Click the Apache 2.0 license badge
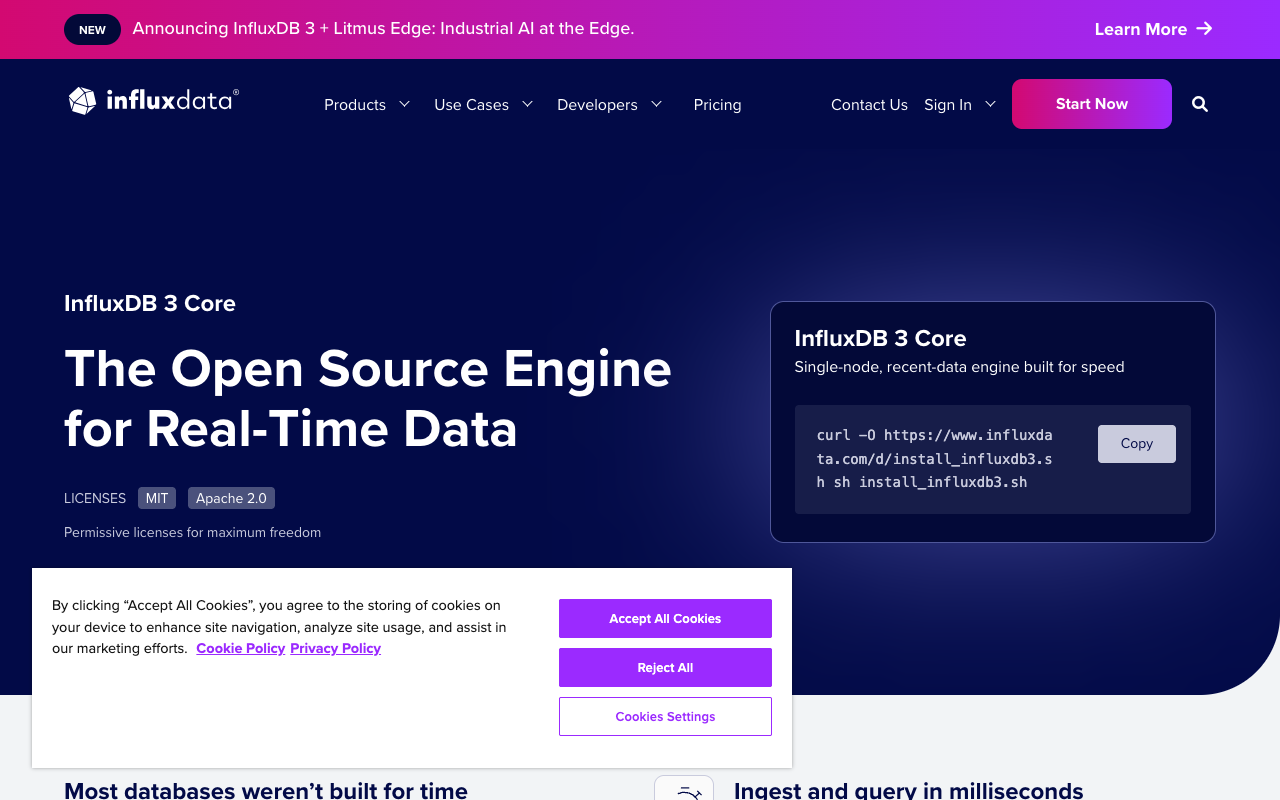1280x800 pixels. tap(231, 498)
